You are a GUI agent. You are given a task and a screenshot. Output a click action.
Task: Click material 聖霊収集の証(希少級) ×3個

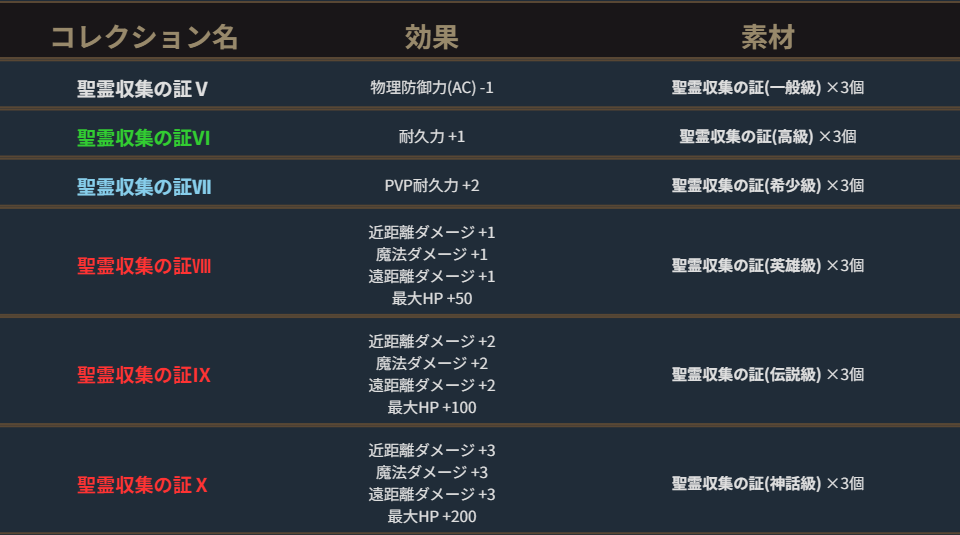click(x=767, y=186)
